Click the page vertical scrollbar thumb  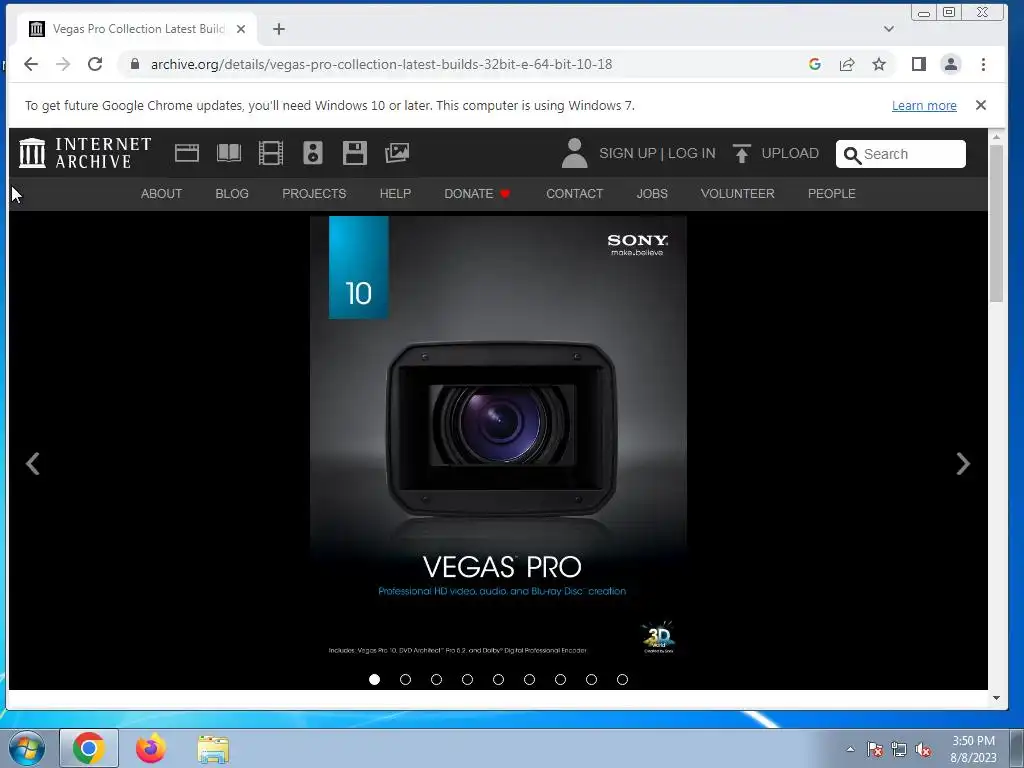click(x=995, y=223)
